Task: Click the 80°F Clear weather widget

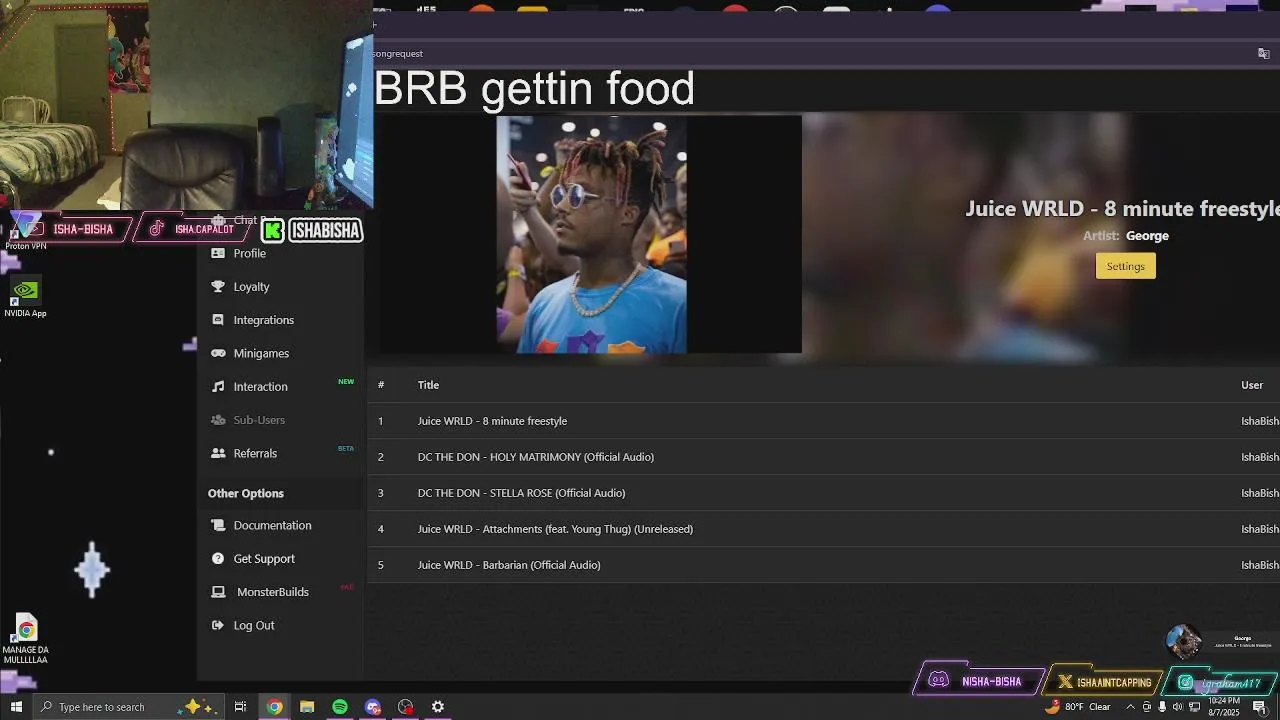Action: (1078, 707)
